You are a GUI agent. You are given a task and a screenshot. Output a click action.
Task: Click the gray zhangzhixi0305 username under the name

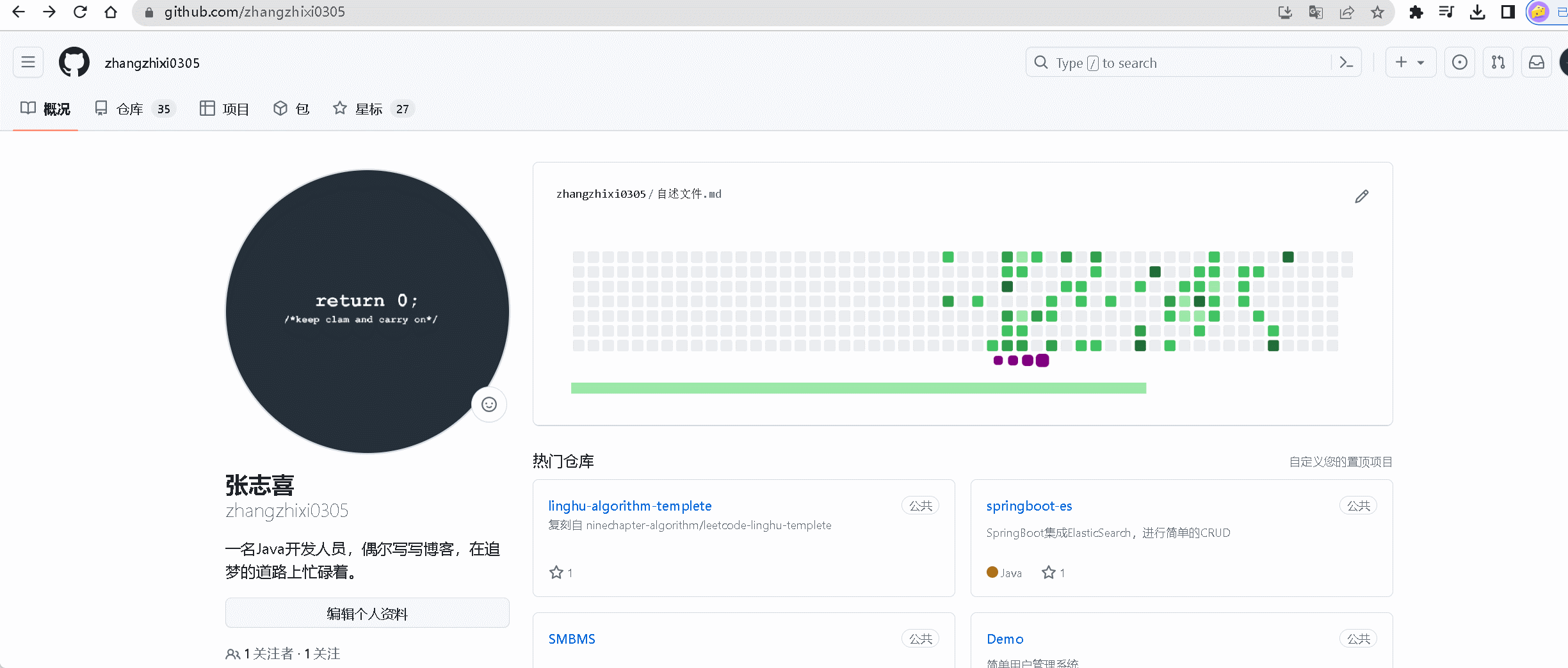(x=287, y=511)
